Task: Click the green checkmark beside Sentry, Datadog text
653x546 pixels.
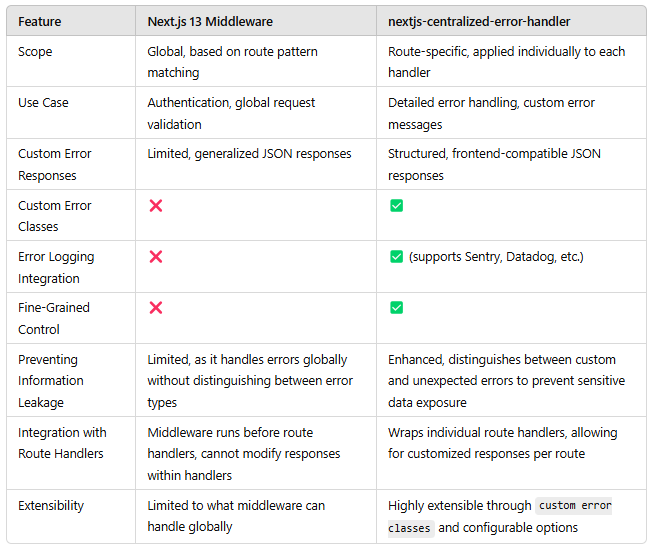Action: pos(396,257)
